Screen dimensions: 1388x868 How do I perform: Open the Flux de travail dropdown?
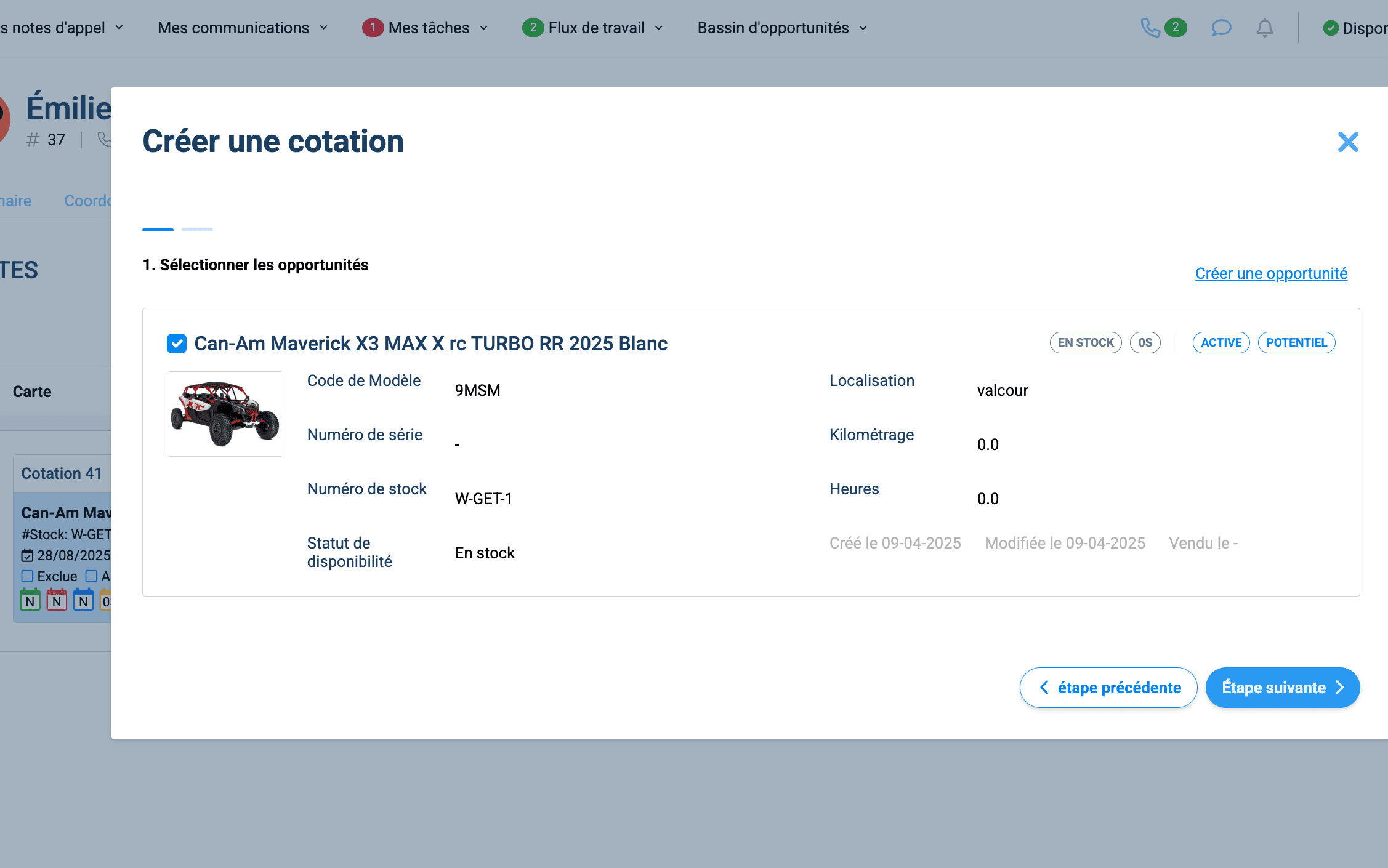tap(592, 28)
